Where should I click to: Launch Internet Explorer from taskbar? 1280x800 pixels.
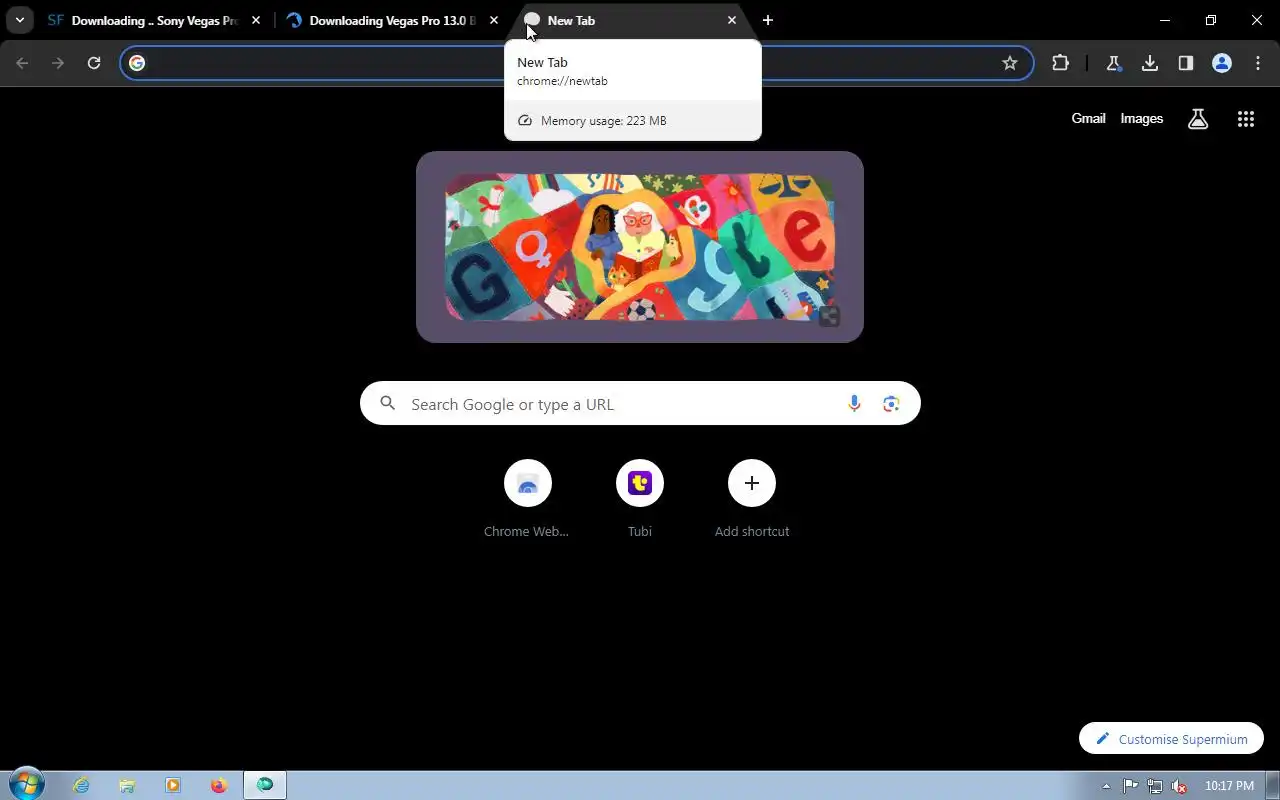[x=82, y=786]
